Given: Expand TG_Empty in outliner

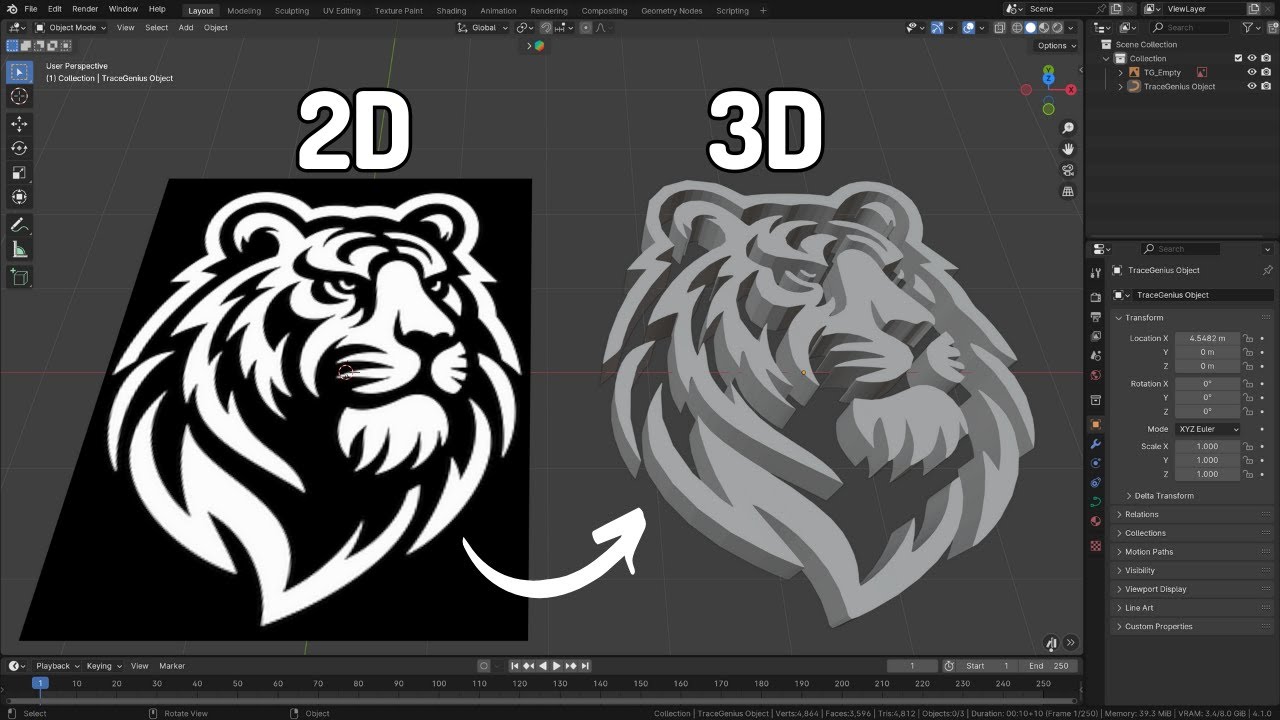Looking at the screenshot, I should [x=1121, y=72].
